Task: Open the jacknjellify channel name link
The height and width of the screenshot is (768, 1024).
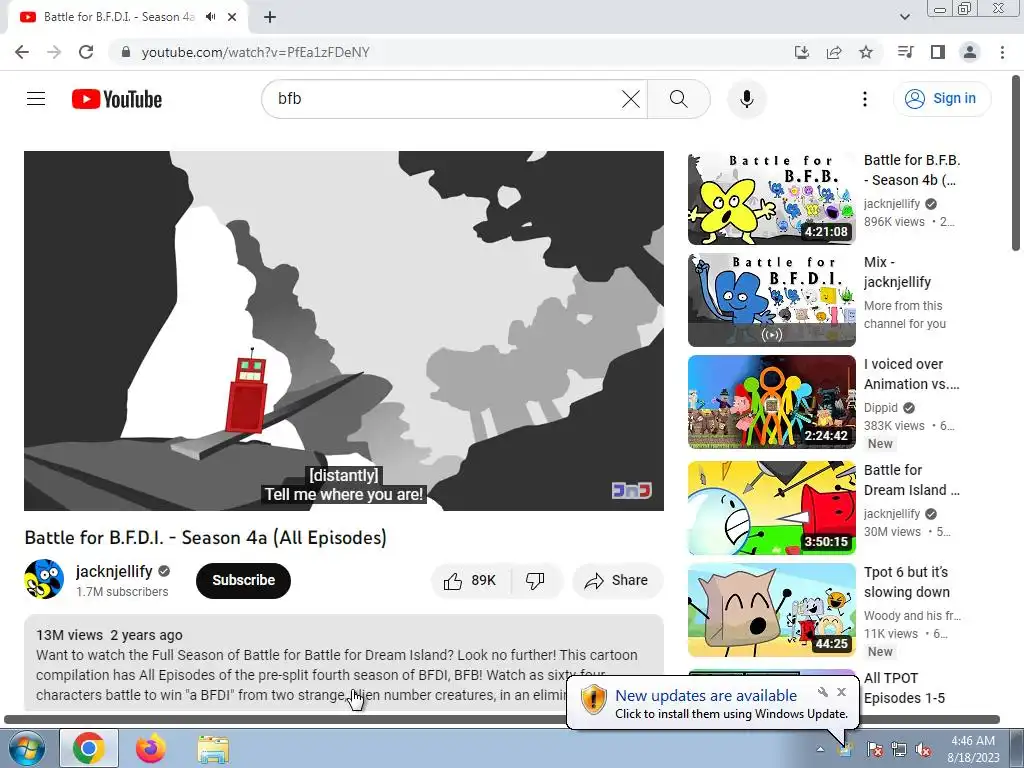Action: coord(114,571)
